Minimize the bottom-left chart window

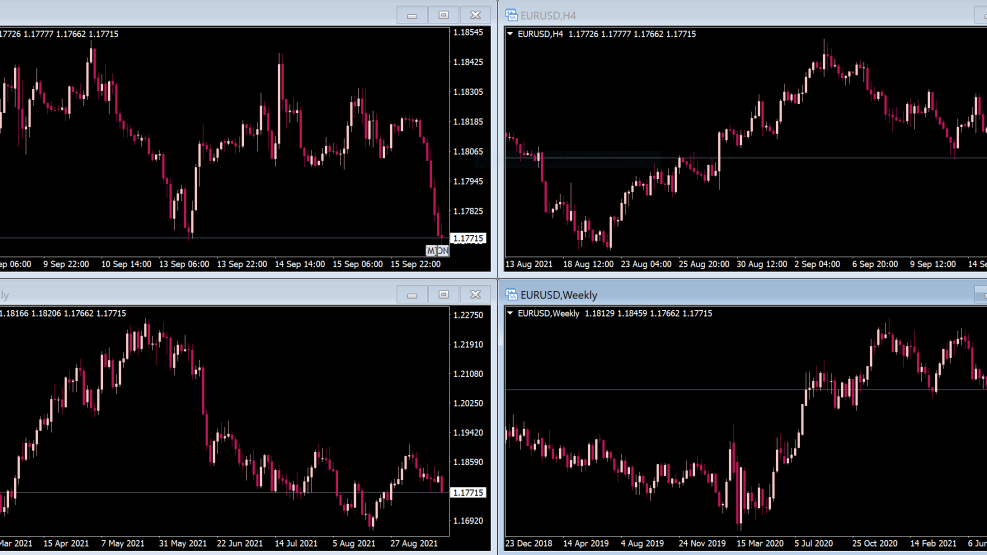(x=412, y=294)
